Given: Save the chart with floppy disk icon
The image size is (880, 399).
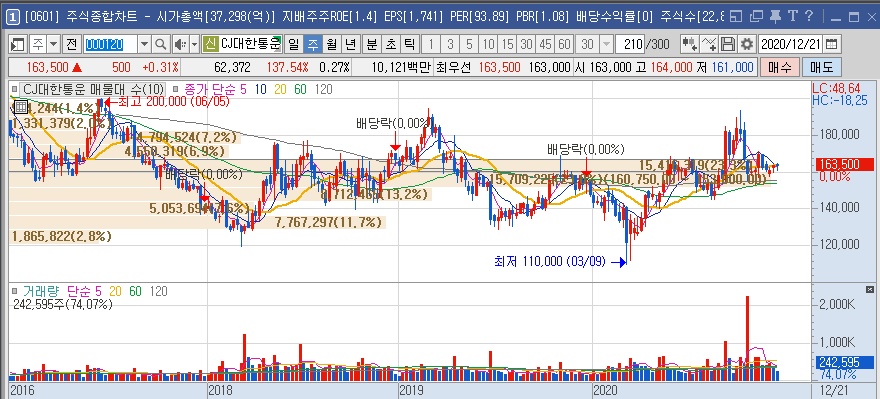Looking at the screenshot, I should 727,44.
